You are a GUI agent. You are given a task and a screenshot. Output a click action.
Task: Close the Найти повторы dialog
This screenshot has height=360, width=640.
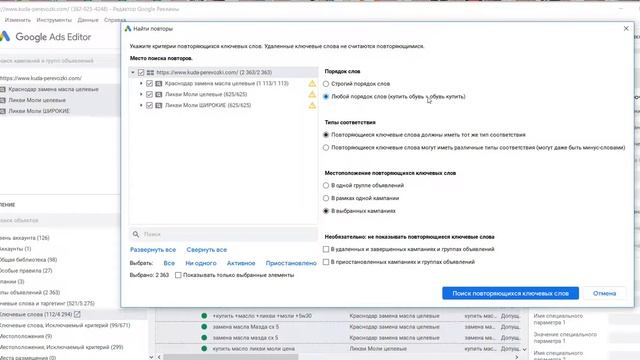[626, 28]
